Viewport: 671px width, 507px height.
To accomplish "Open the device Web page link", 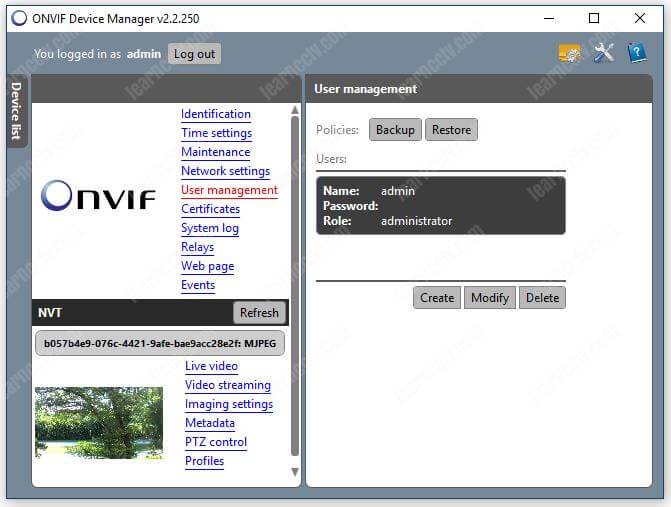I will 208,266.
